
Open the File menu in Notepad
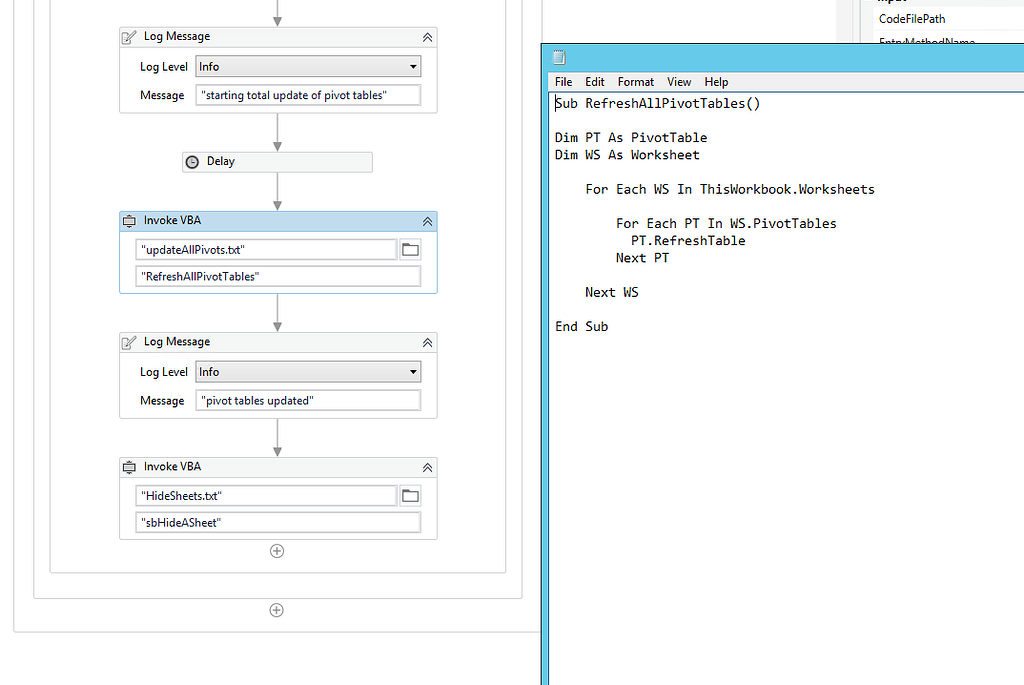(563, 81)
